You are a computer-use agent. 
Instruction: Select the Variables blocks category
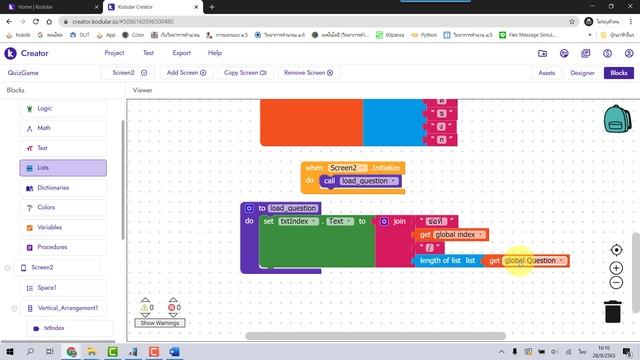[63, 227]
